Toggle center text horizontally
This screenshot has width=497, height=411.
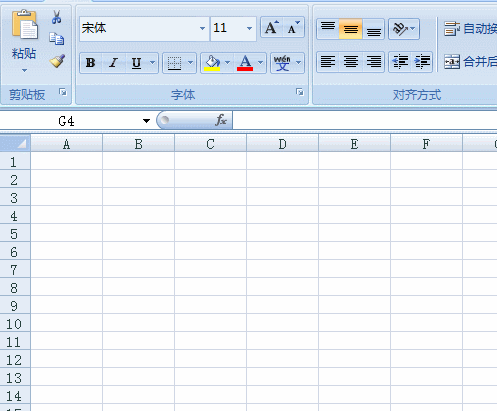pos(351,62)
